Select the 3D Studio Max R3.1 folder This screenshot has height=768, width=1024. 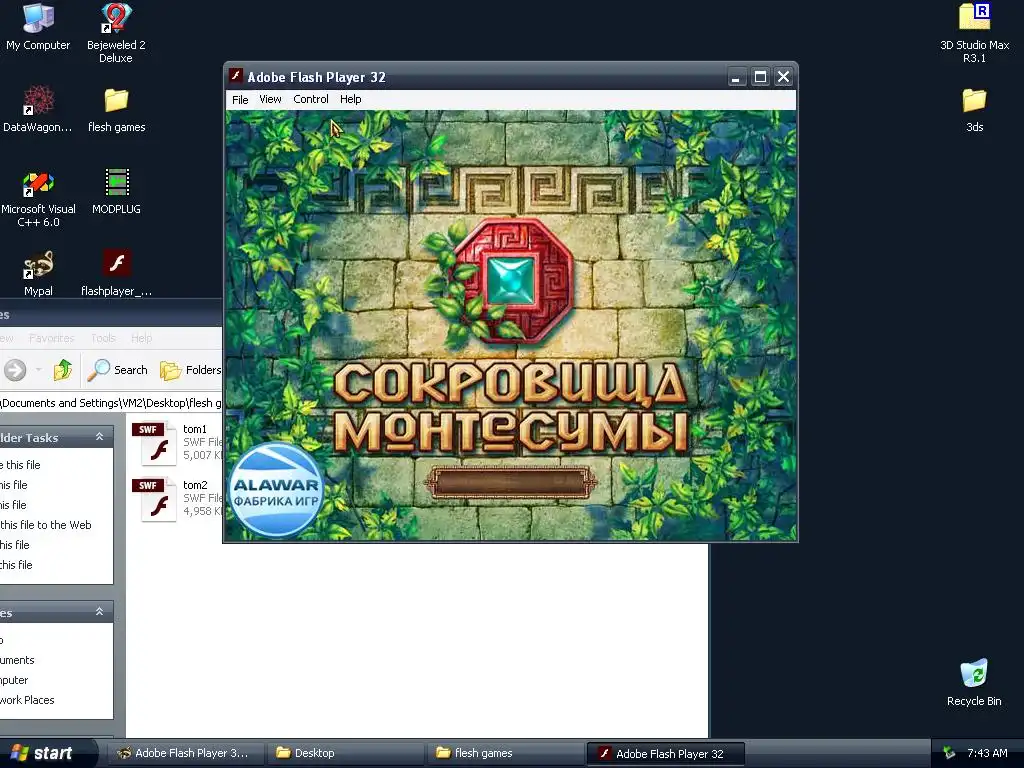point(974,31)
